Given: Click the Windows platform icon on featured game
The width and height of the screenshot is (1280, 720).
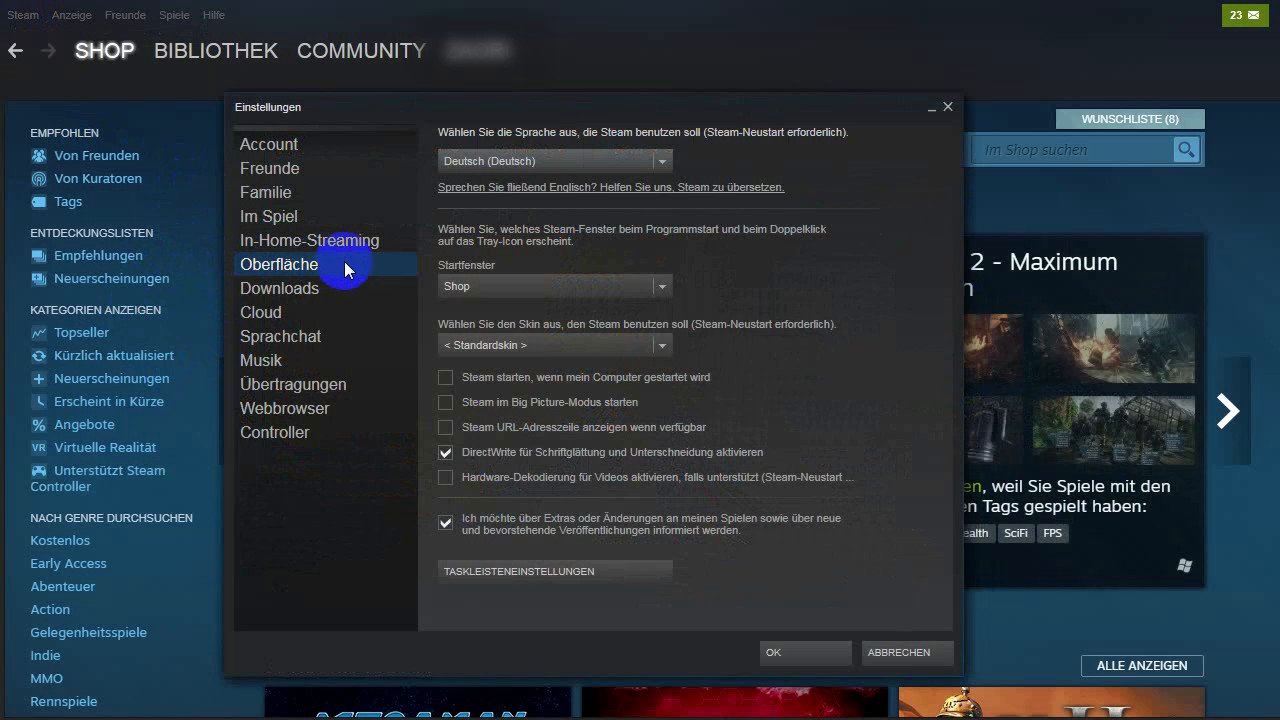Looking at the screenshot, I should tap(1185, 566).
